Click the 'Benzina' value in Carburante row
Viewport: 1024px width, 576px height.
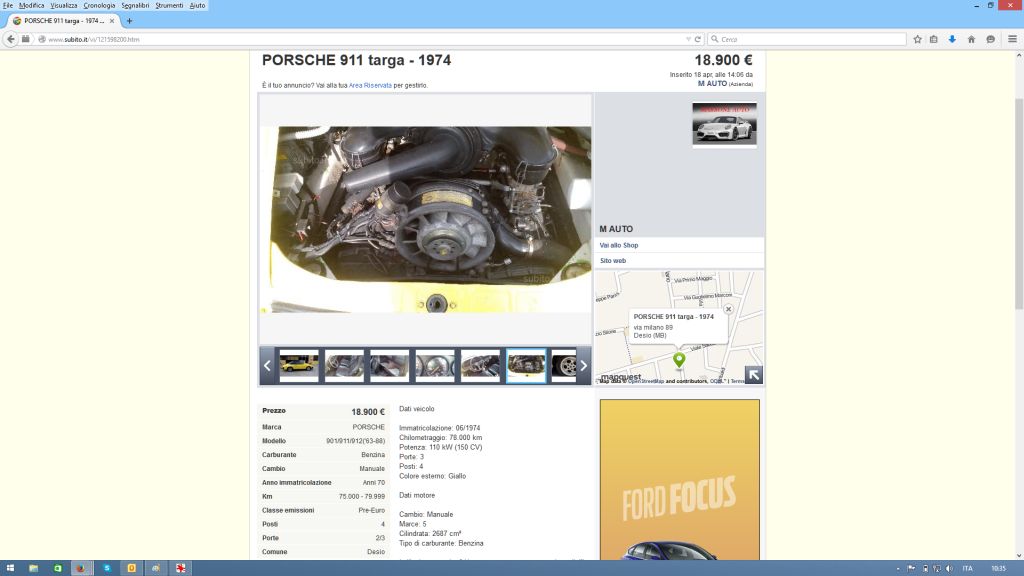click(x=373, y=455)
